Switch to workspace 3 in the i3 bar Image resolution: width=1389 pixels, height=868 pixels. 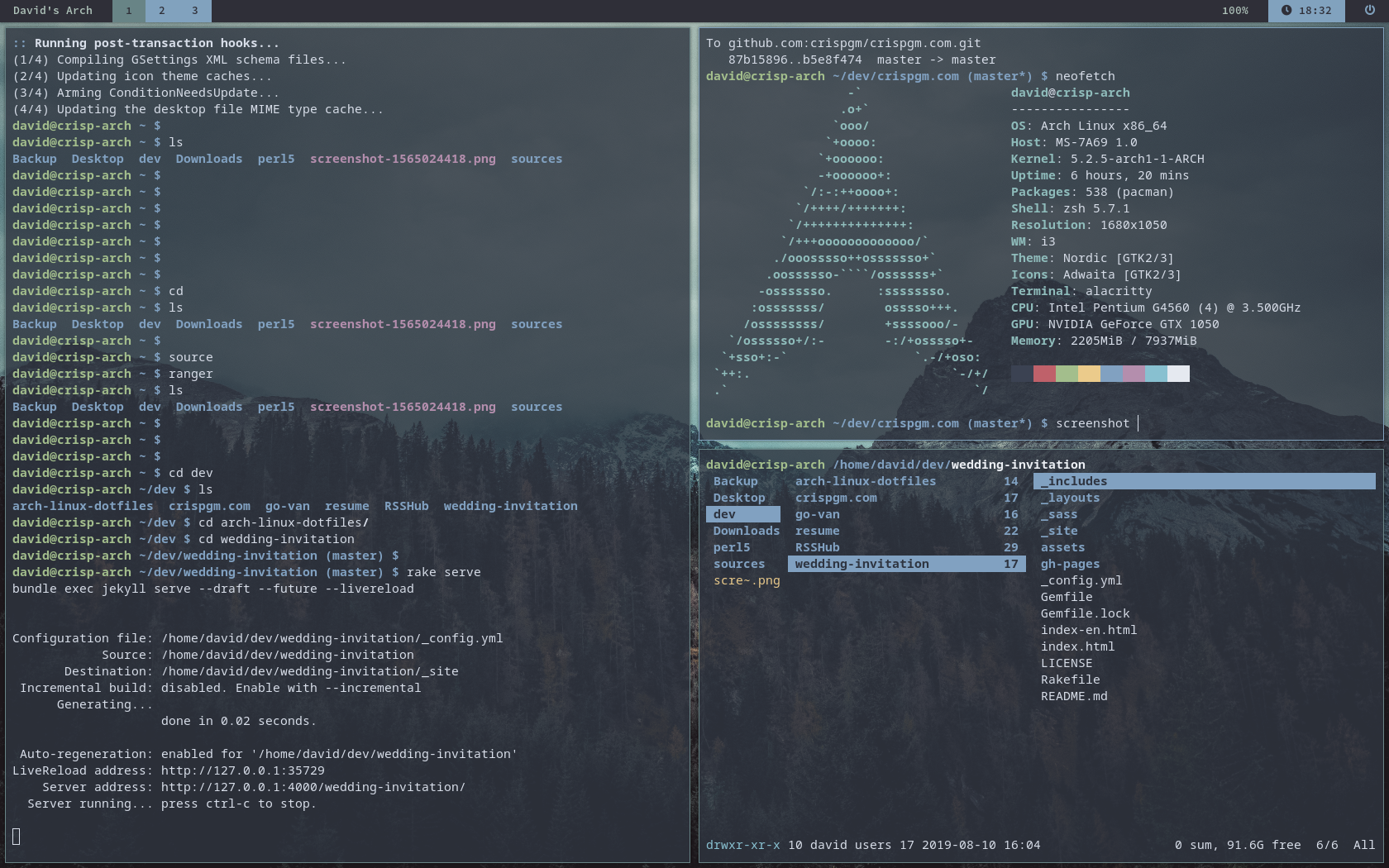point(193,11)
